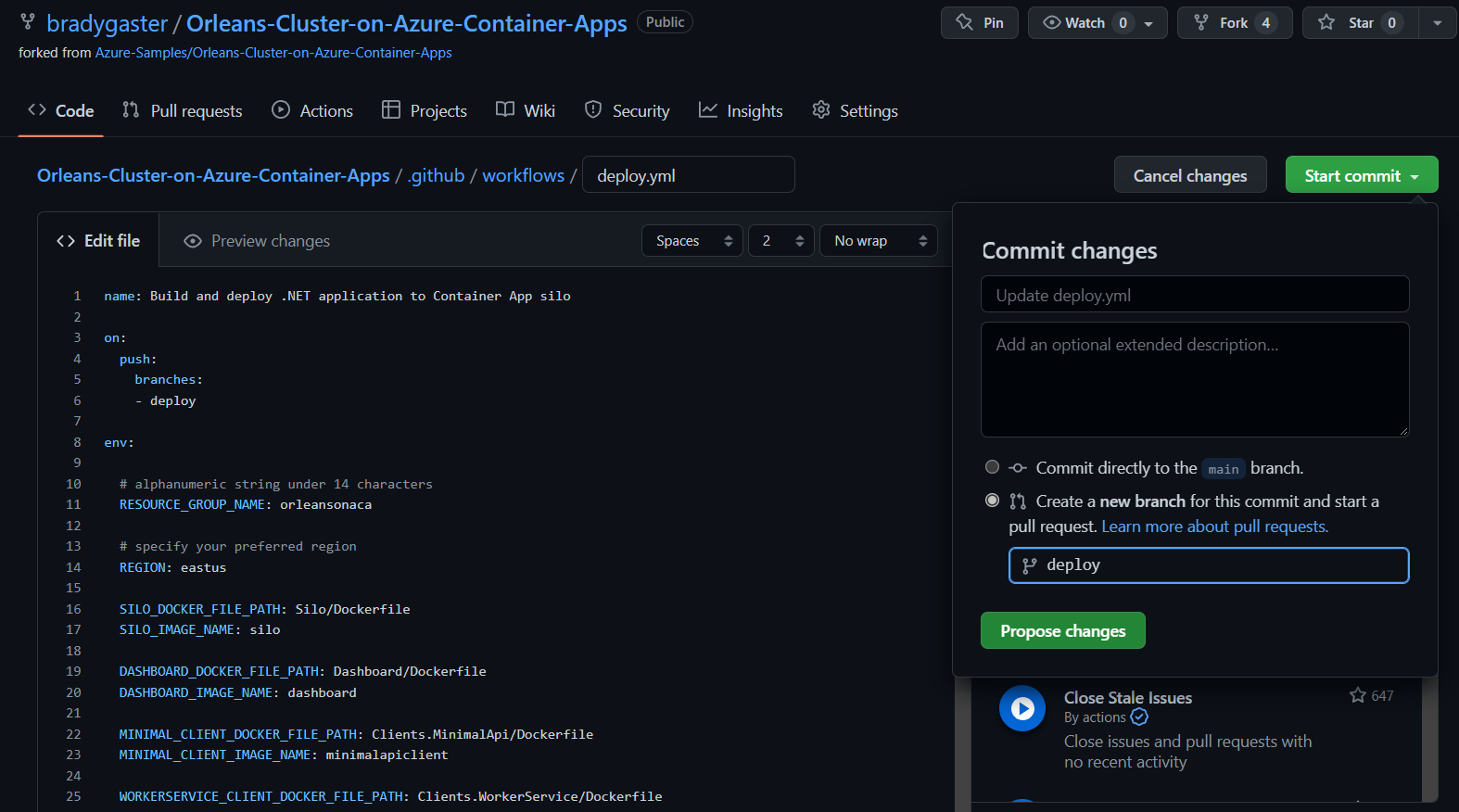1459x812 pixels.
Task: Click the RESOURCE_GROUP_NAME line in editor
Action: click(x=246, y=504)
